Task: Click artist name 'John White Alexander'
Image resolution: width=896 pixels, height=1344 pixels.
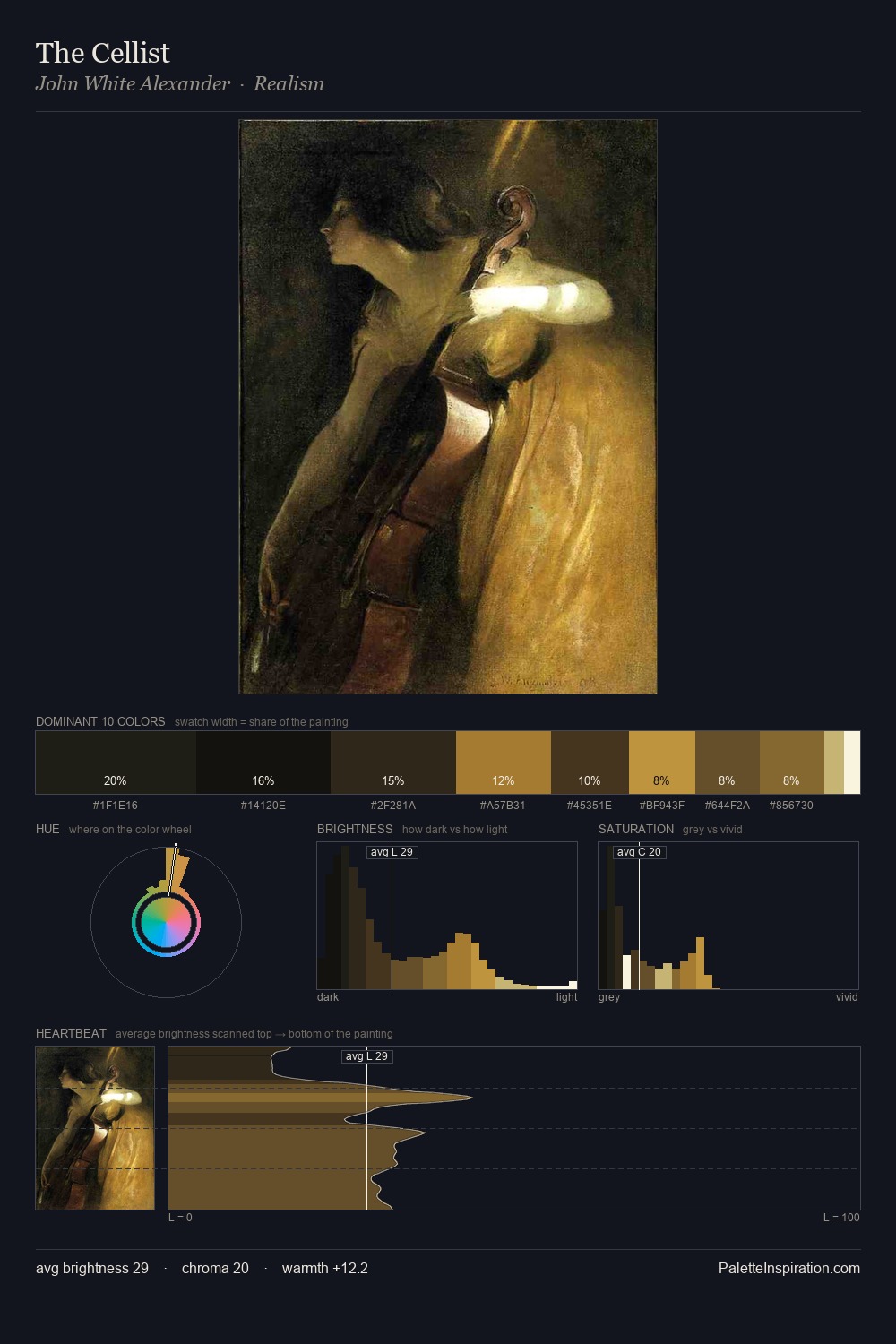Action: click(134, 83)
